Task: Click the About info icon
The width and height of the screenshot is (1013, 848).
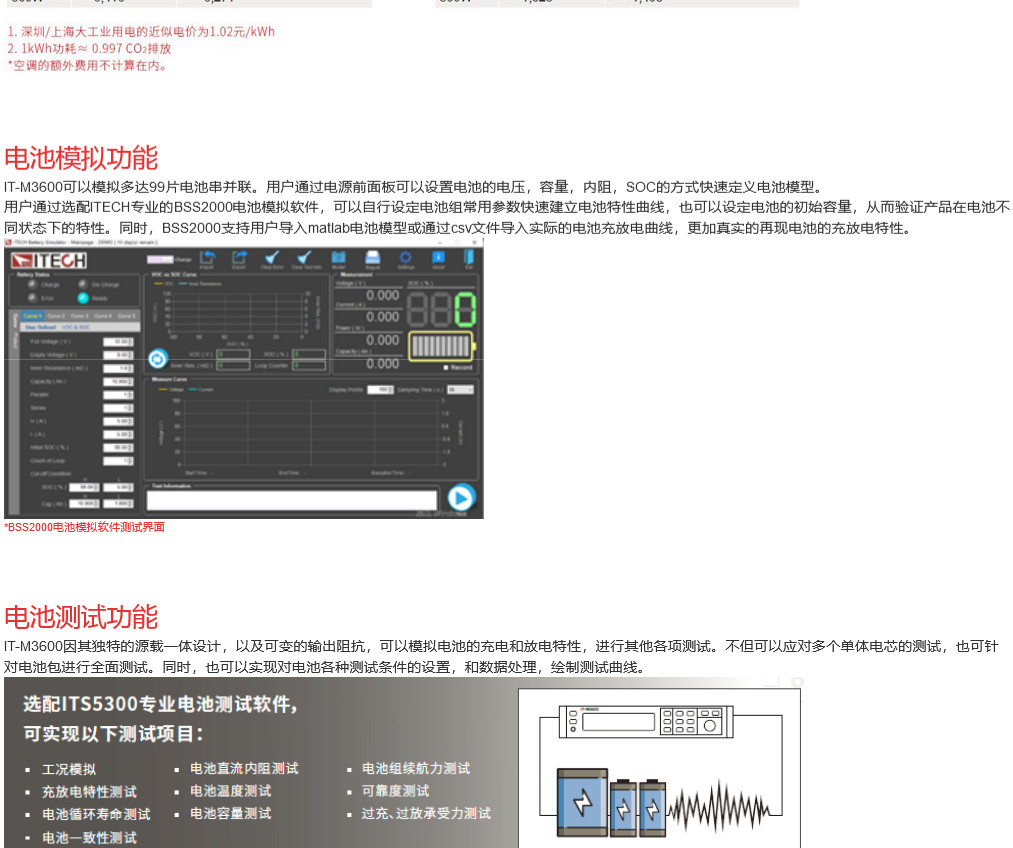Action: tap(438, 258)
